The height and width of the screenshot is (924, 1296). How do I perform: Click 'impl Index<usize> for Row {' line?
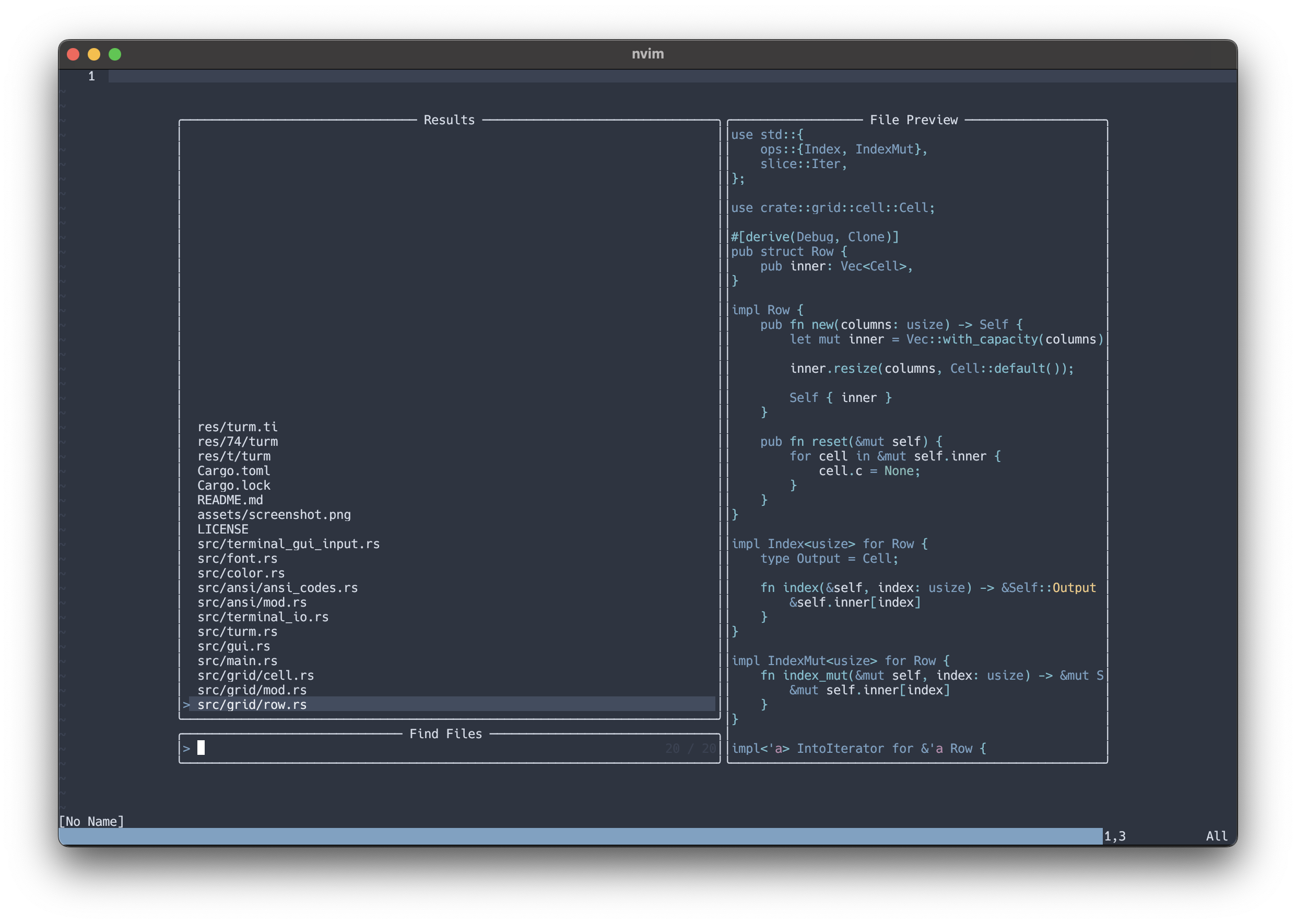829,544
